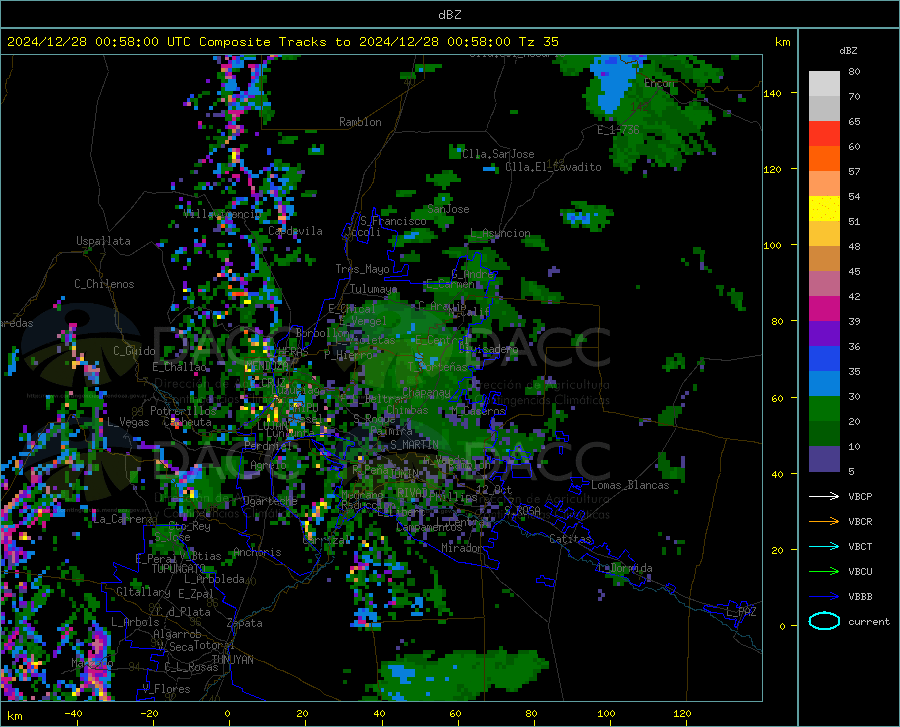Image resolution: width=900 pixels, height=727 pixels.
Task: Click the orange 60 dBZ color swatch
Action: coord(824,158)
